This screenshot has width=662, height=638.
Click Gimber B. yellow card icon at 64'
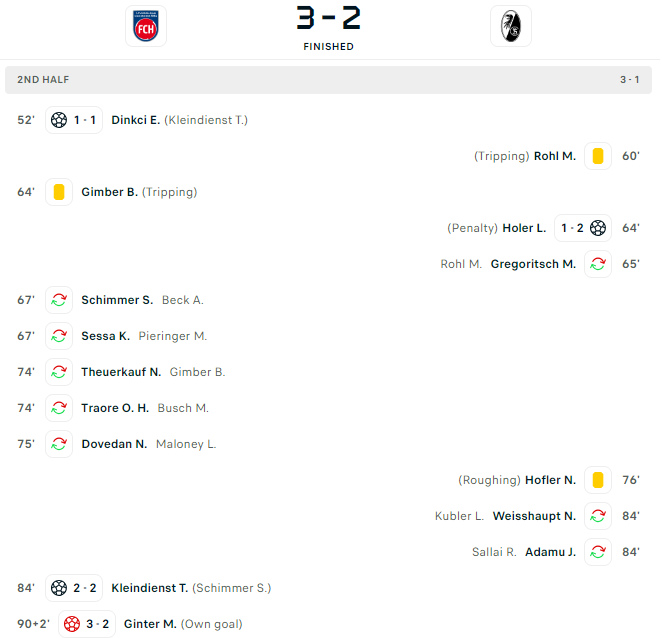(x=59, y=192)
